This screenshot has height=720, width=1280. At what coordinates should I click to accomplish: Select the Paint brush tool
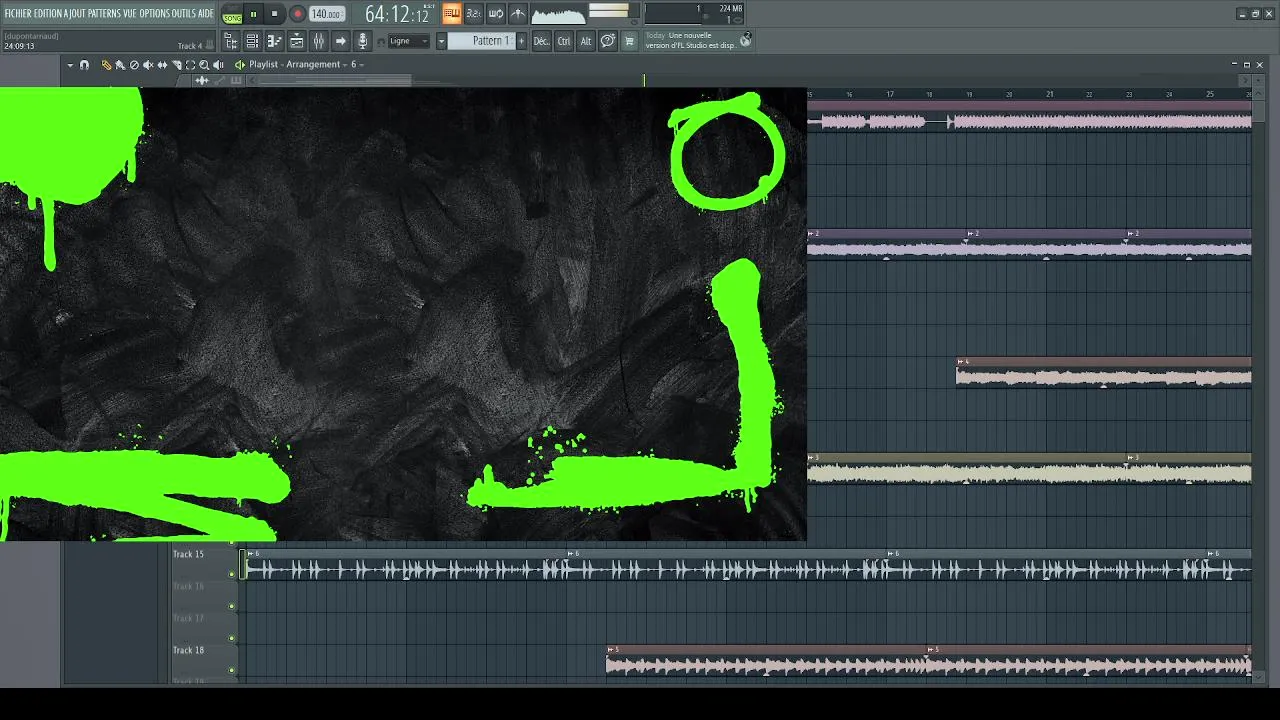click(x=120, y=65)
